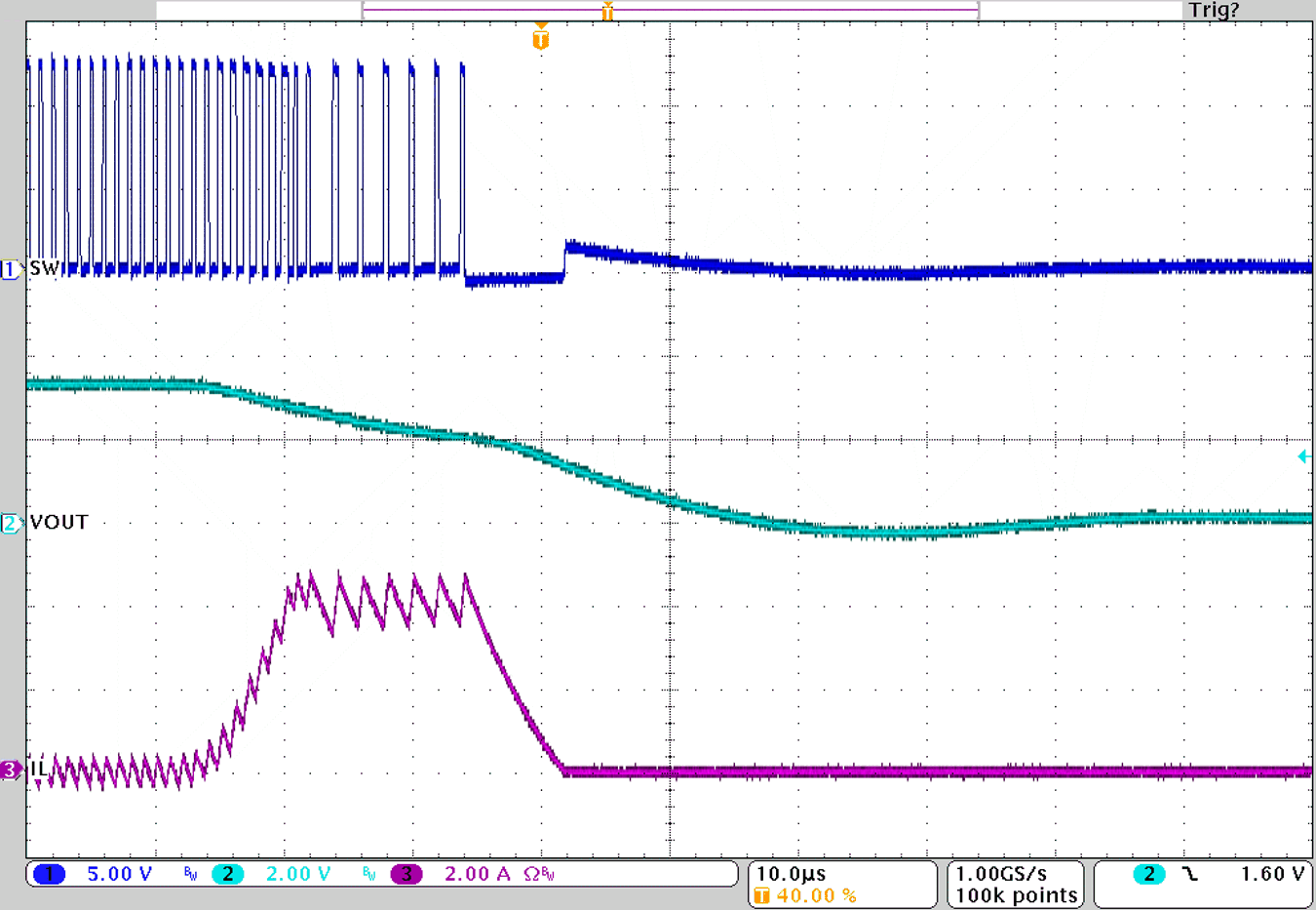Viewport: 1316px width, 910px height.
Task: Click the 10.0µs horizontal timebase readout
Action: pyautogui.click(x=791, y=874)
